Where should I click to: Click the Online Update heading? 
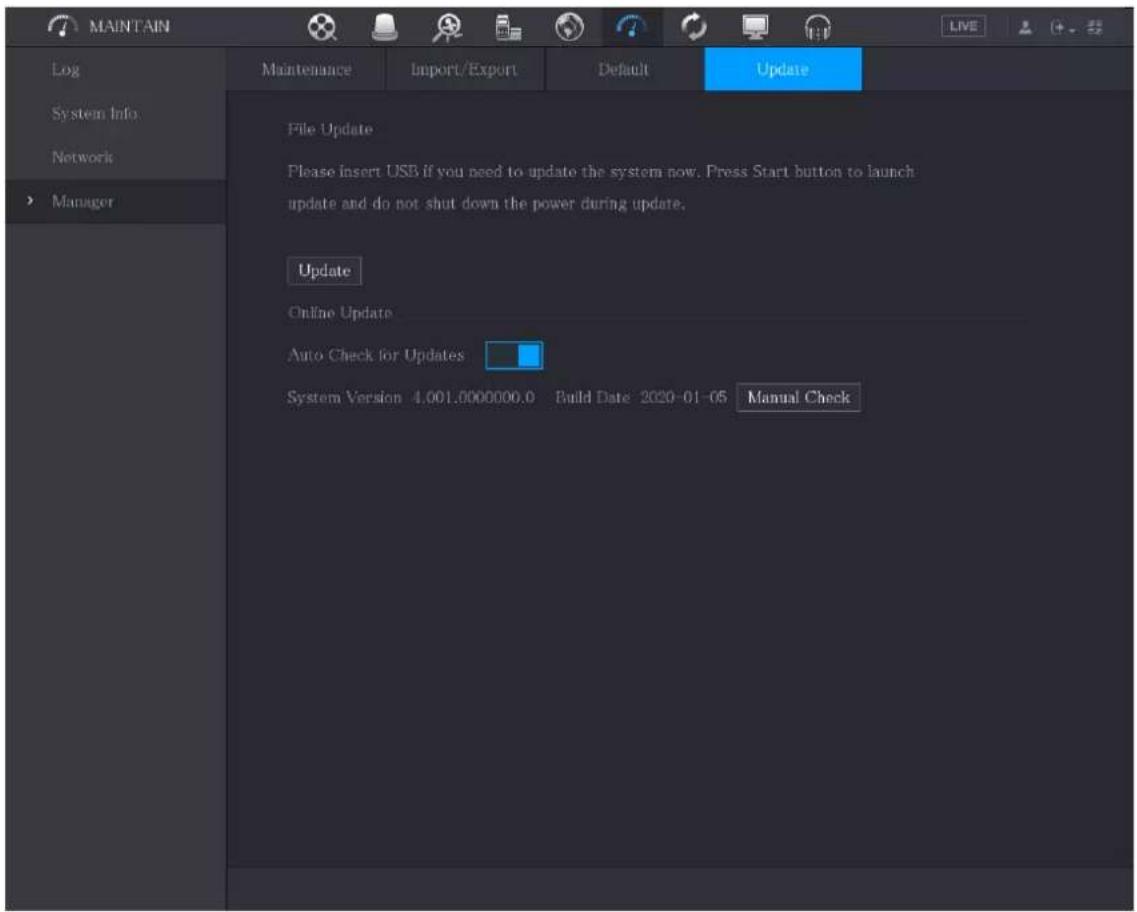coord(339,313)
